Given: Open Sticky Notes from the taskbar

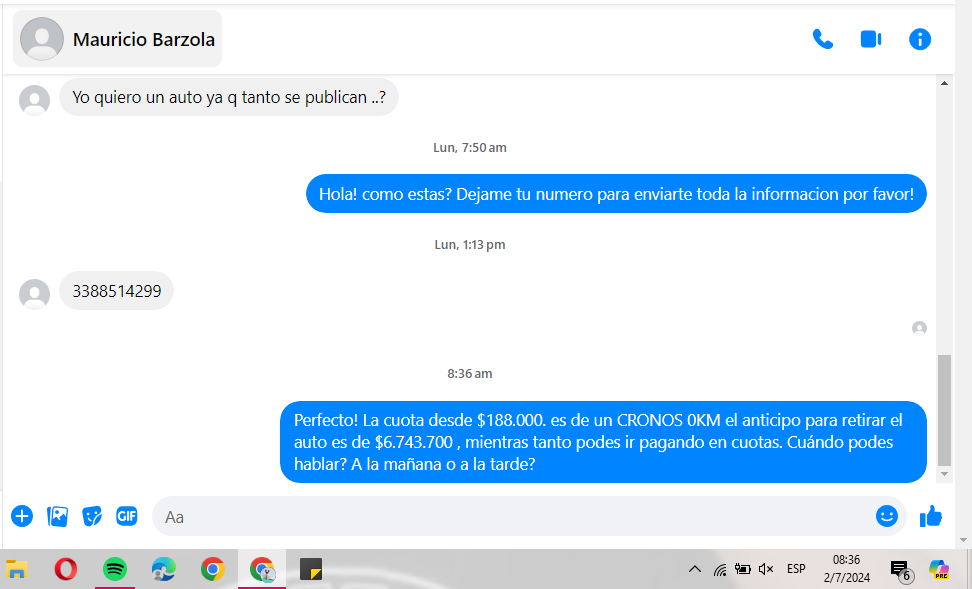Looking at the screenshot, I should click(x=311, y=569).
